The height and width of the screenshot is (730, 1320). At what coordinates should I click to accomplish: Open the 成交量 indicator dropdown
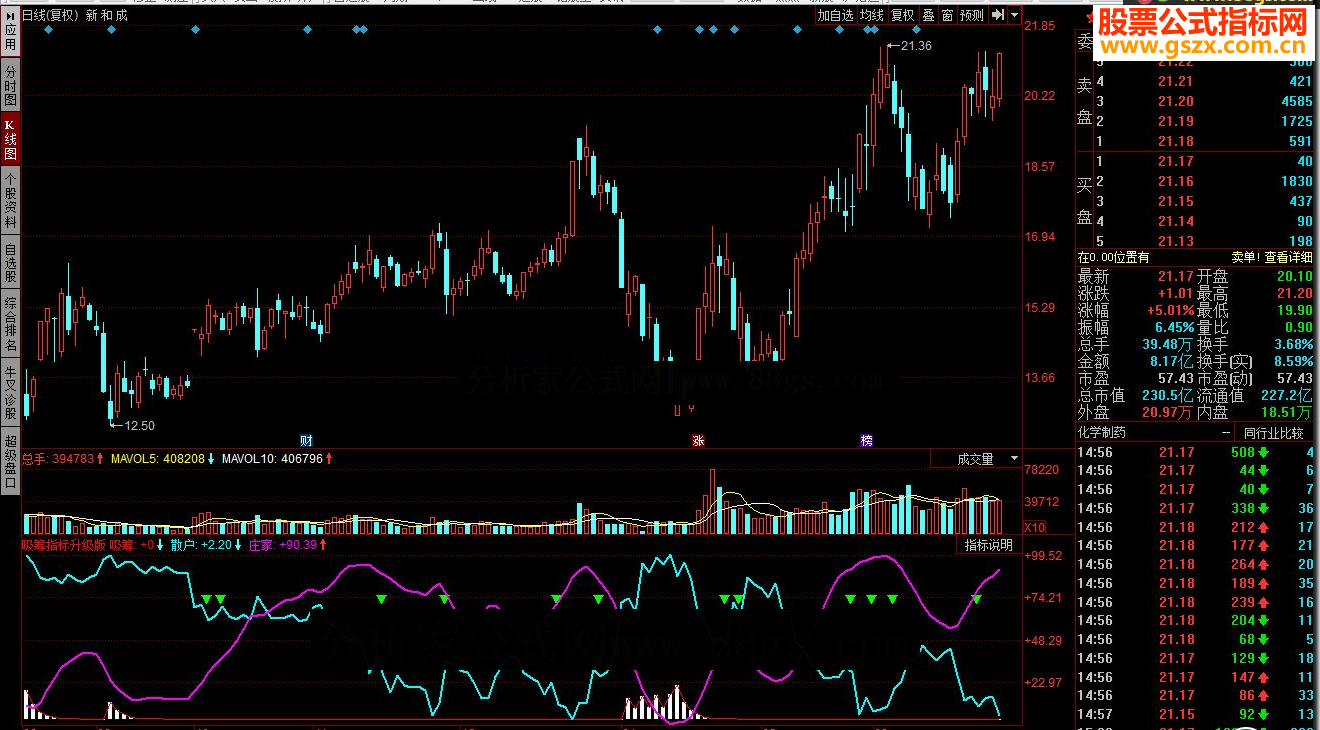tap(975, 459)
